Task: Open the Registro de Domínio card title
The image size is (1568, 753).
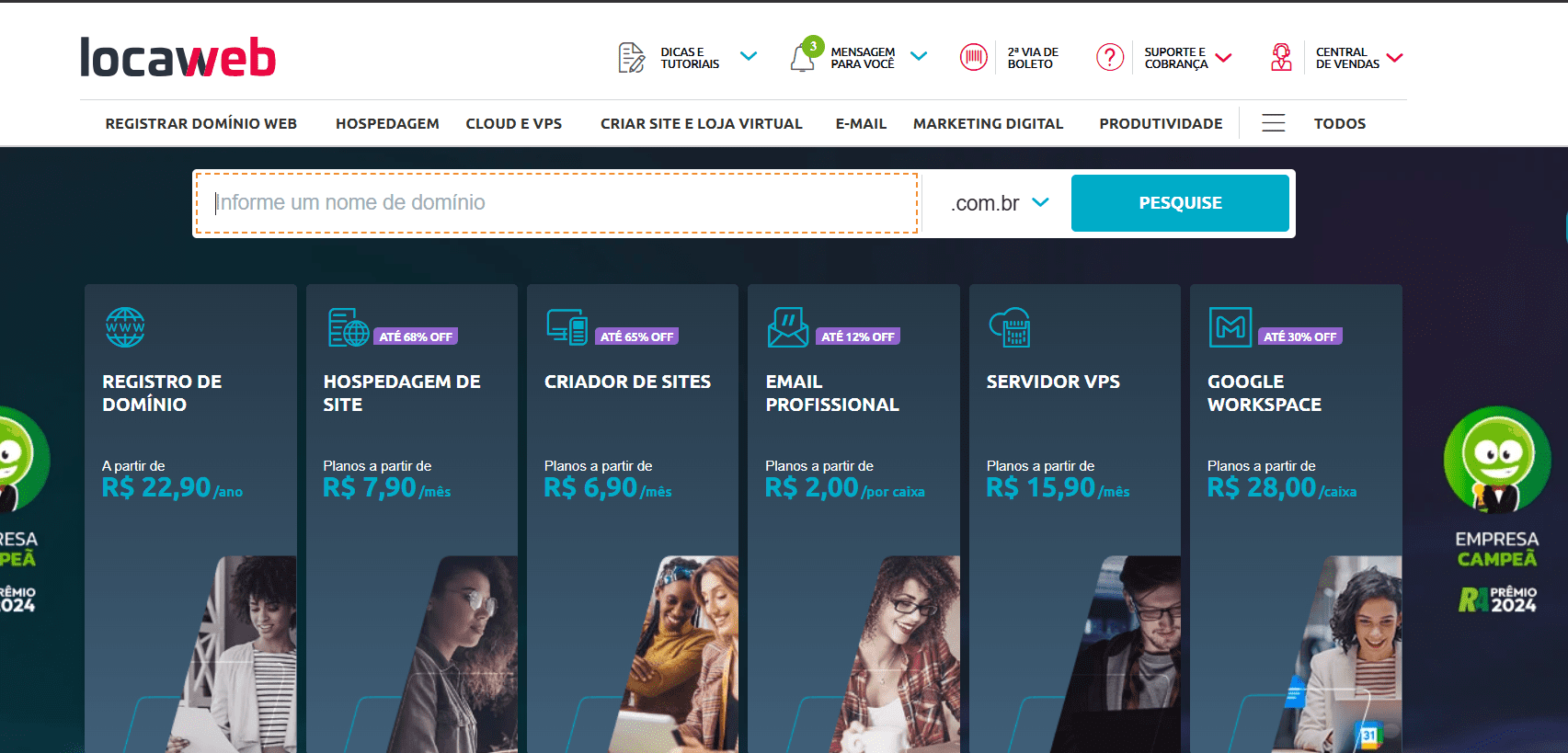Action: point(162,393)
